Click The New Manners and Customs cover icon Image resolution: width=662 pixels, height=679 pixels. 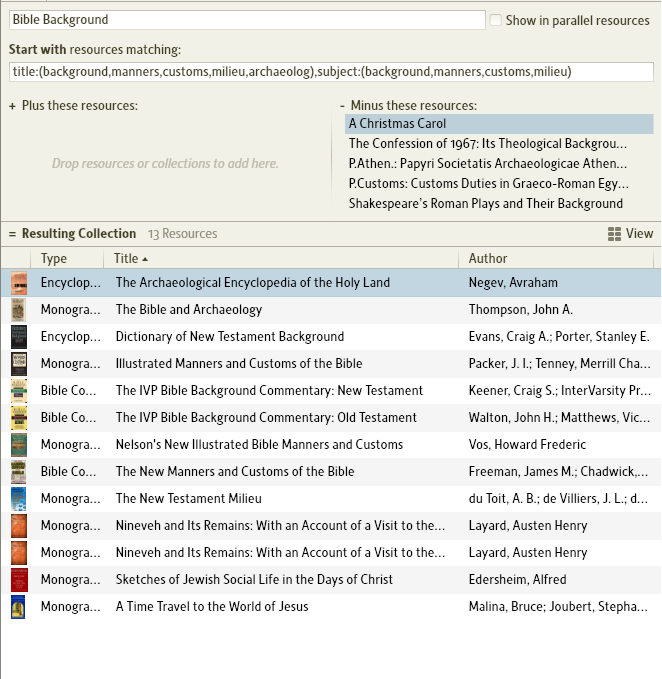point(19,472)
